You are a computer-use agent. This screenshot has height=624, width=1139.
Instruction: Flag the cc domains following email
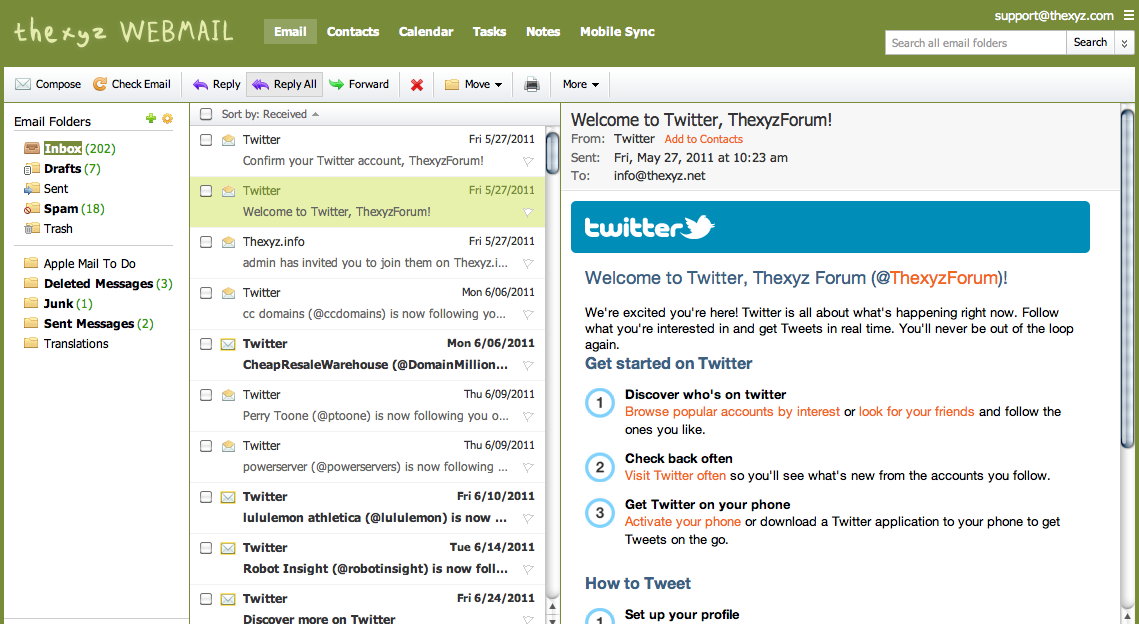[528, 315]
